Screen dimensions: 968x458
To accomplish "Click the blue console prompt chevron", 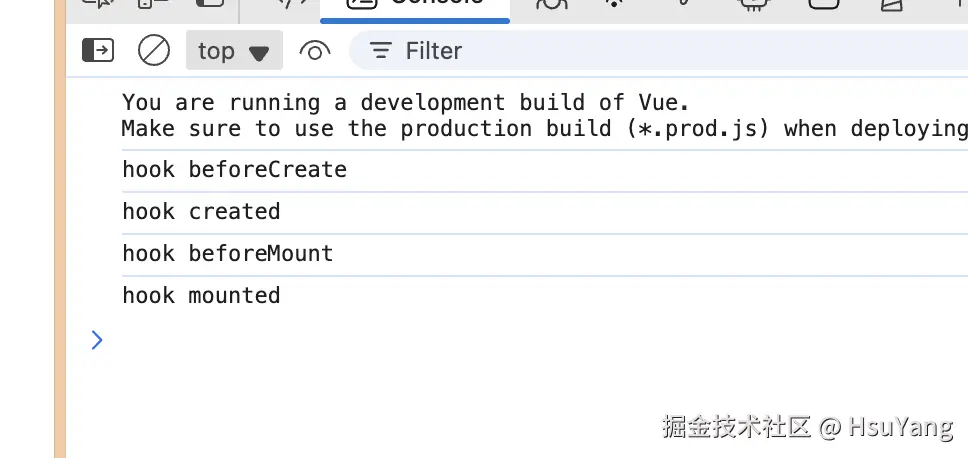I will click(97, 340).
